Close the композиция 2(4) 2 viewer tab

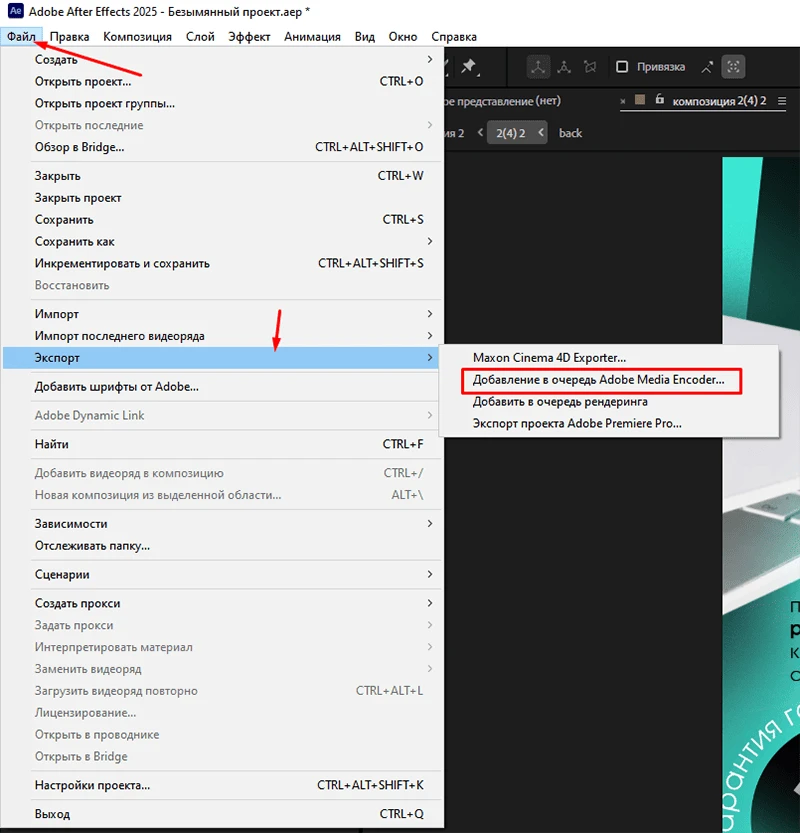coord(623,101)
